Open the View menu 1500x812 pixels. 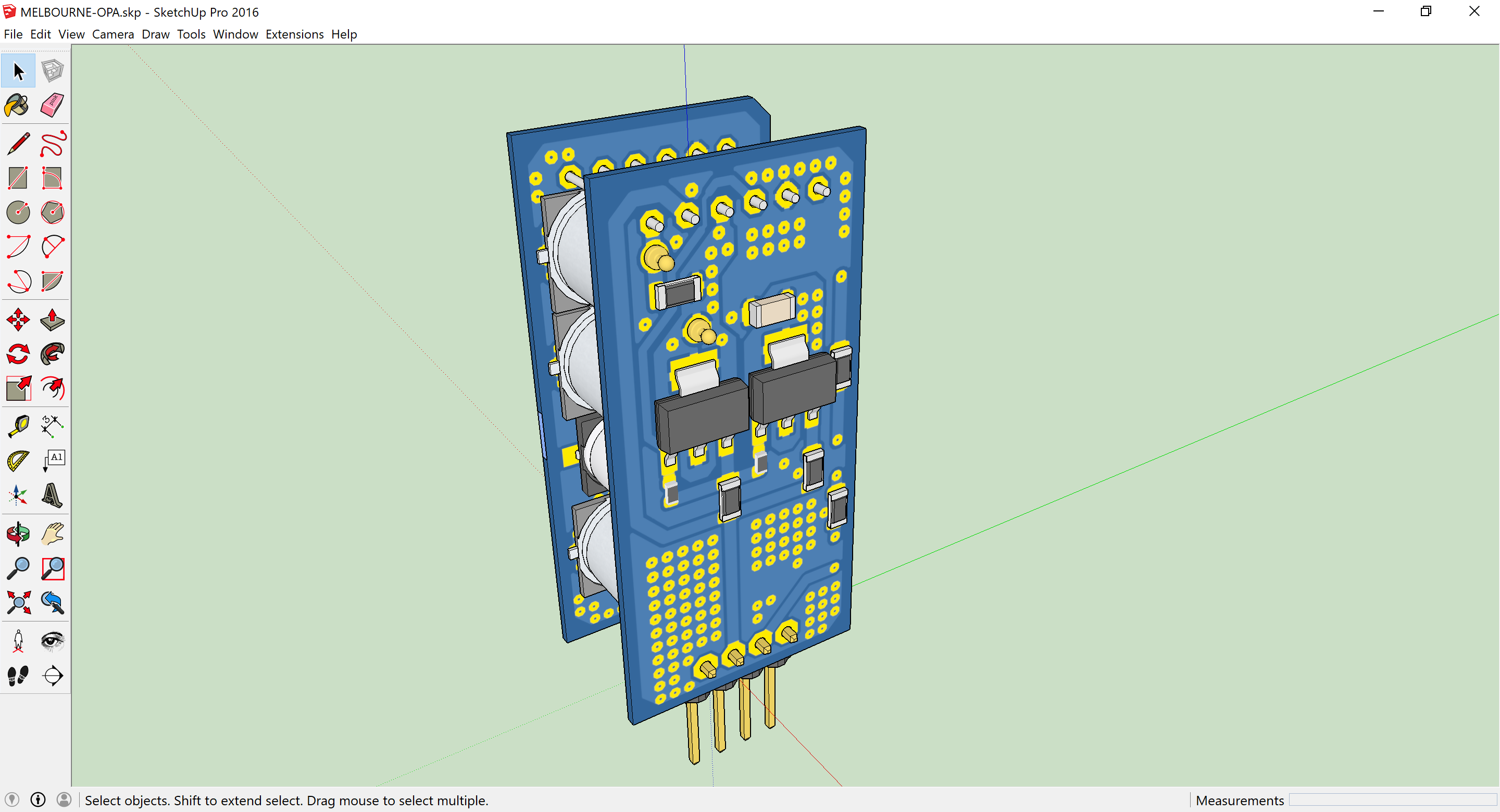click(x=72, y=34)
